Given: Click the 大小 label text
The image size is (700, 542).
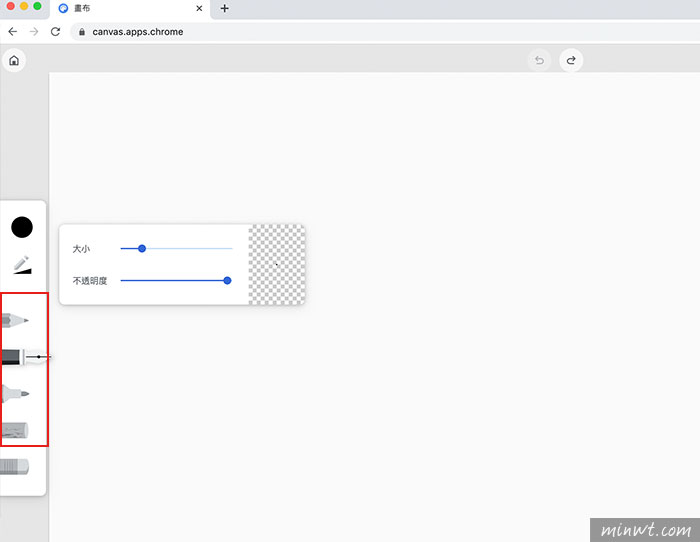Looking at the screenshot, I should pyautogui.click(x=81, y=249).
